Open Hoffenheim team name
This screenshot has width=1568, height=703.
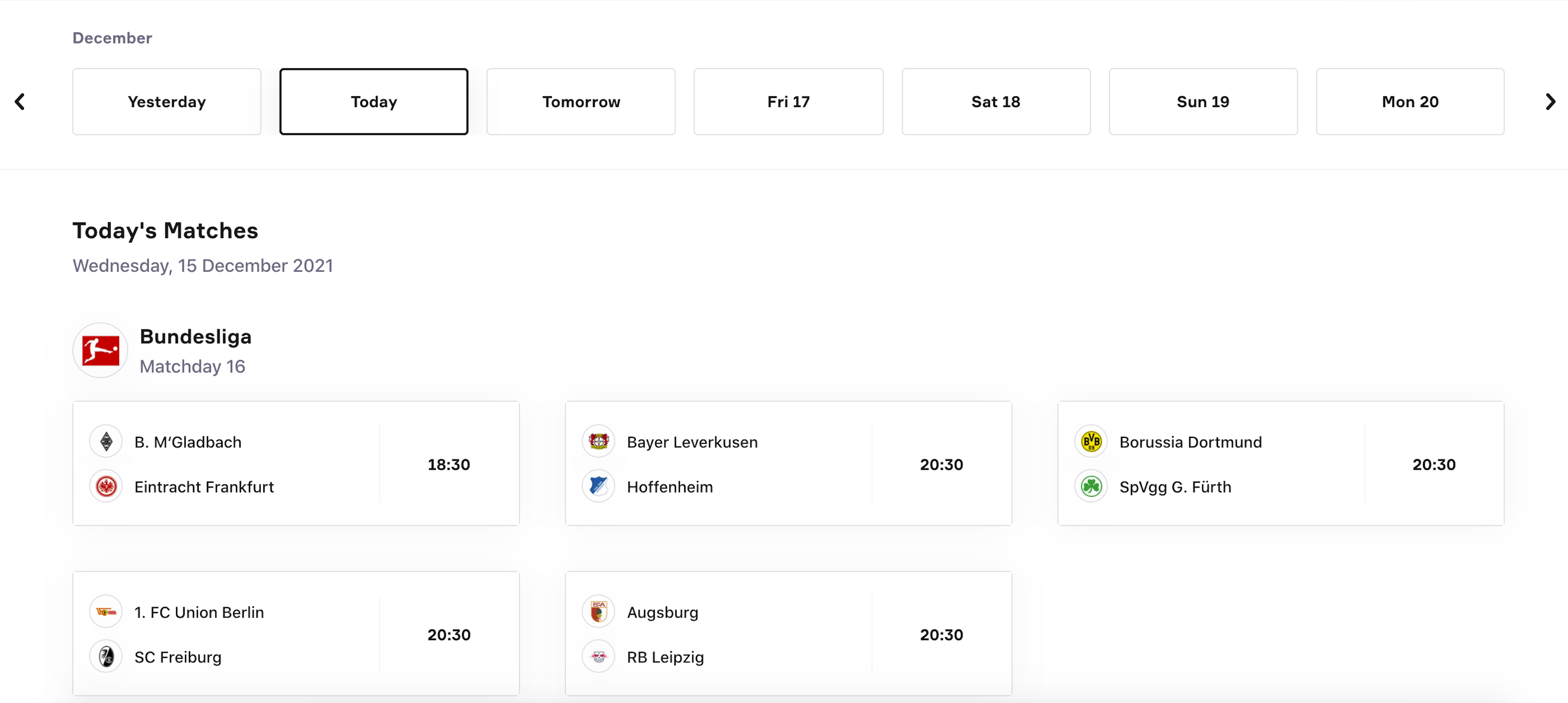670,487
